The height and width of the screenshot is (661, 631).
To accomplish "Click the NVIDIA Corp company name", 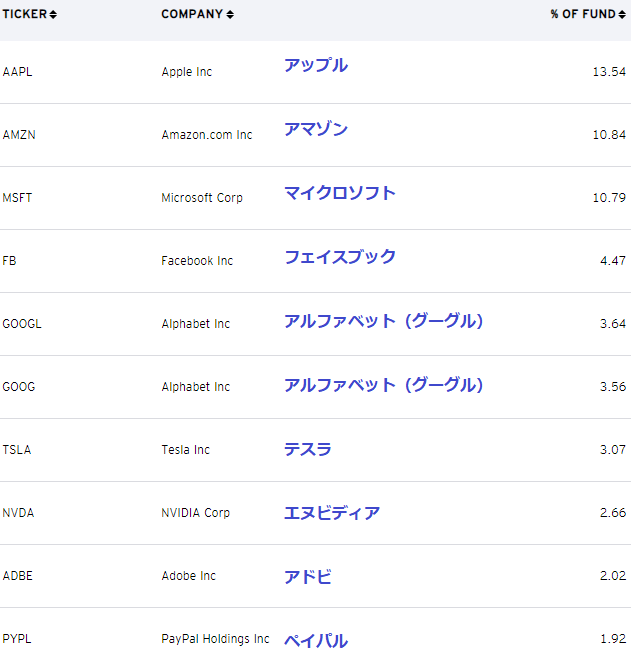I will pyautogui.click(x=196, y=513).
